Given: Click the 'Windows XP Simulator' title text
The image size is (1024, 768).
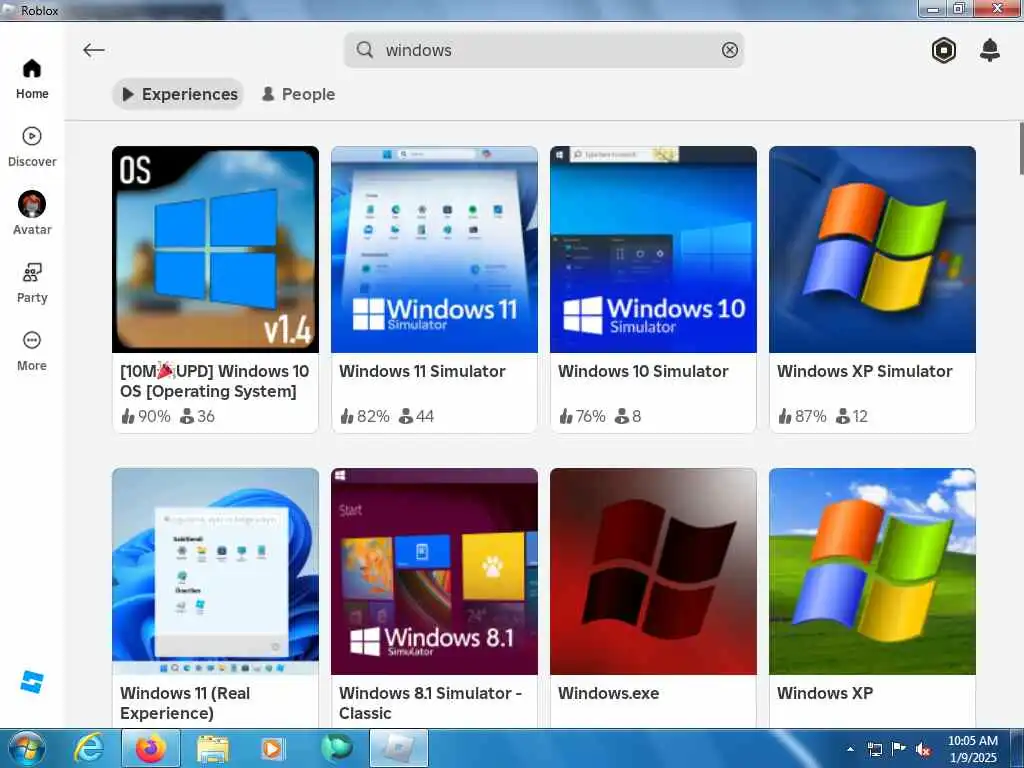Looking at the screenshot, I should pyautogui.click(x=864, y=371).
